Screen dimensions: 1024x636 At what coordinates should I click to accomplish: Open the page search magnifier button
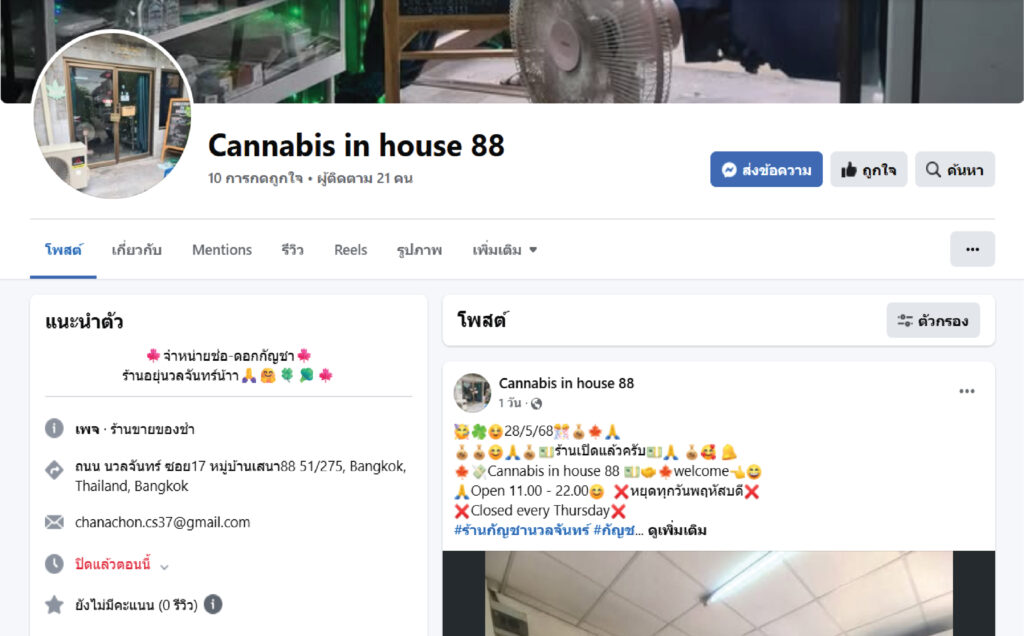(955, 170)
